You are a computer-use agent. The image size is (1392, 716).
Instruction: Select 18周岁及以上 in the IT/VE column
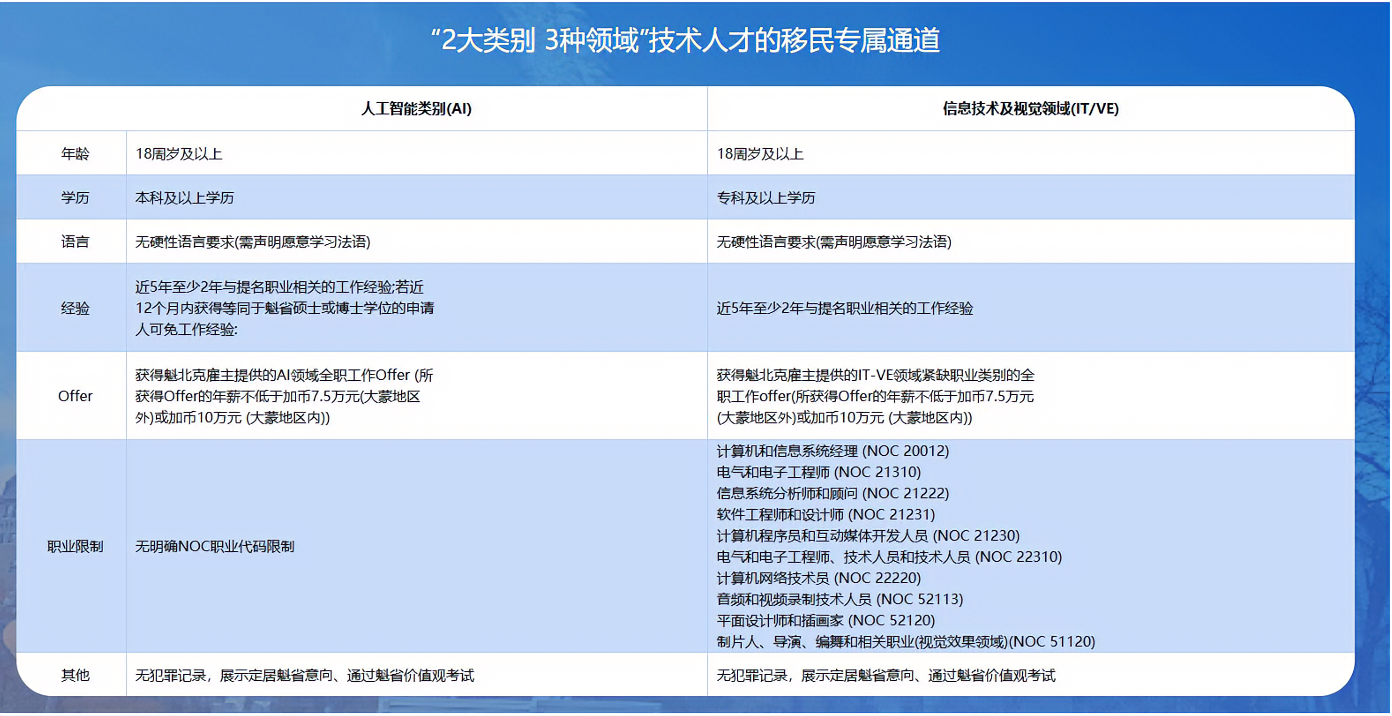coord(760,154)
